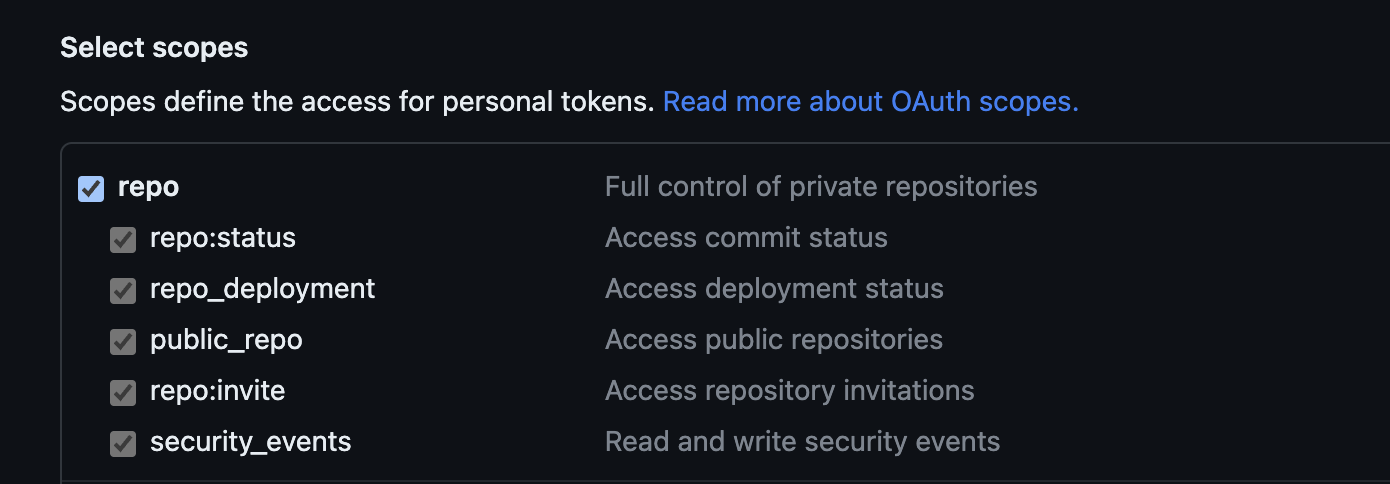Image resolution: width=1390 pixels, height=484 pixels.
Task: Toggle the repo:invite checkbox
Action: point(123,393)
